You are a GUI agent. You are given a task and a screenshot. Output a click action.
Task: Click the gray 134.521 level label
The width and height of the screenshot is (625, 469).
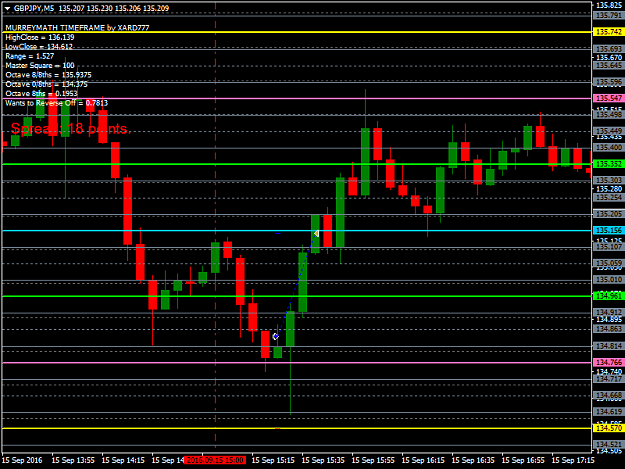(609, 444)
